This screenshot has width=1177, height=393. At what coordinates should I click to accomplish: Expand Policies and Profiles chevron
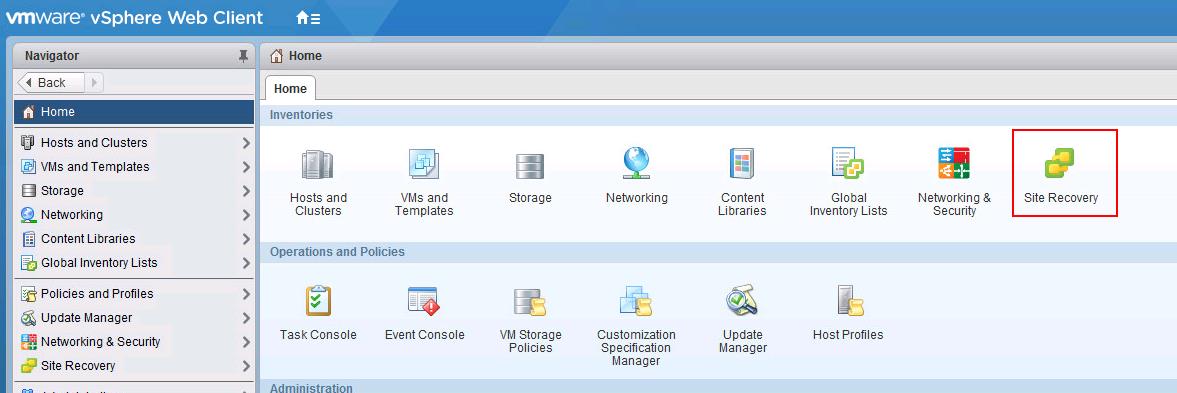point(245,293)
